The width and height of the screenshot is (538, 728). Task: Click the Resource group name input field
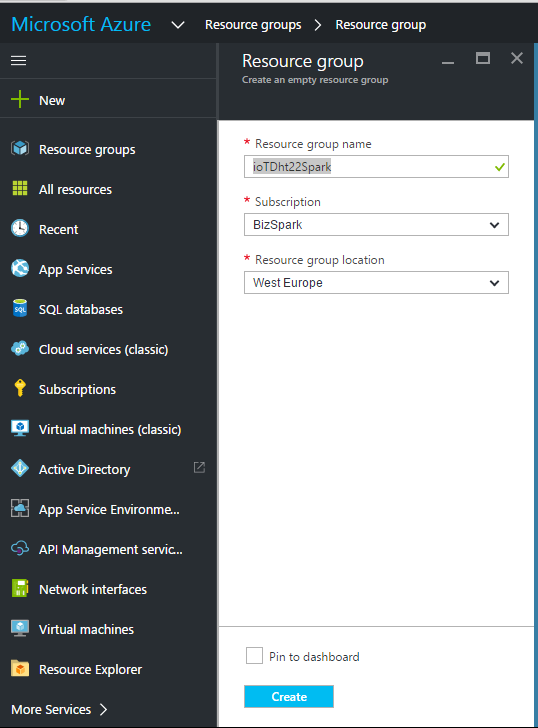(376, 167)
